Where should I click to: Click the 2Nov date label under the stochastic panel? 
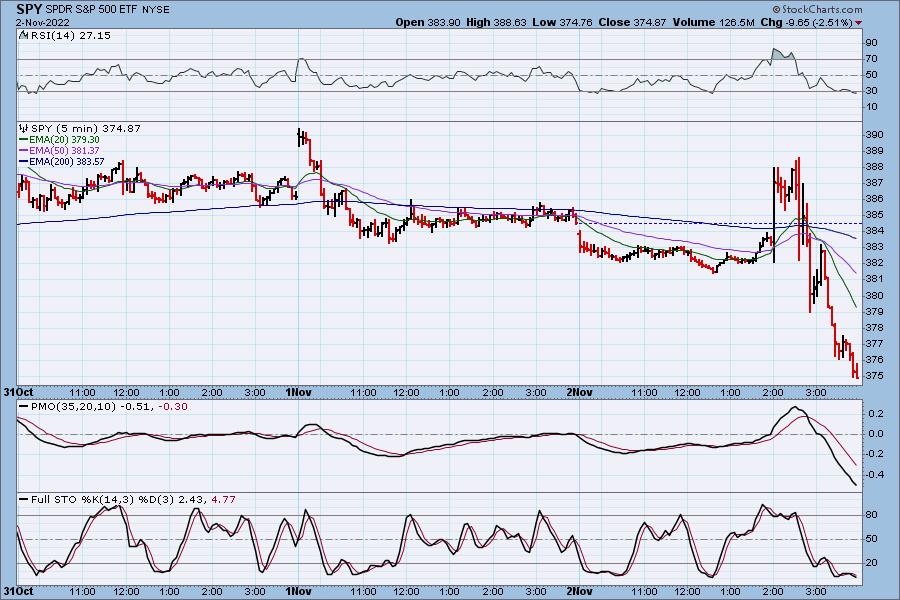(x=579, y=591)
